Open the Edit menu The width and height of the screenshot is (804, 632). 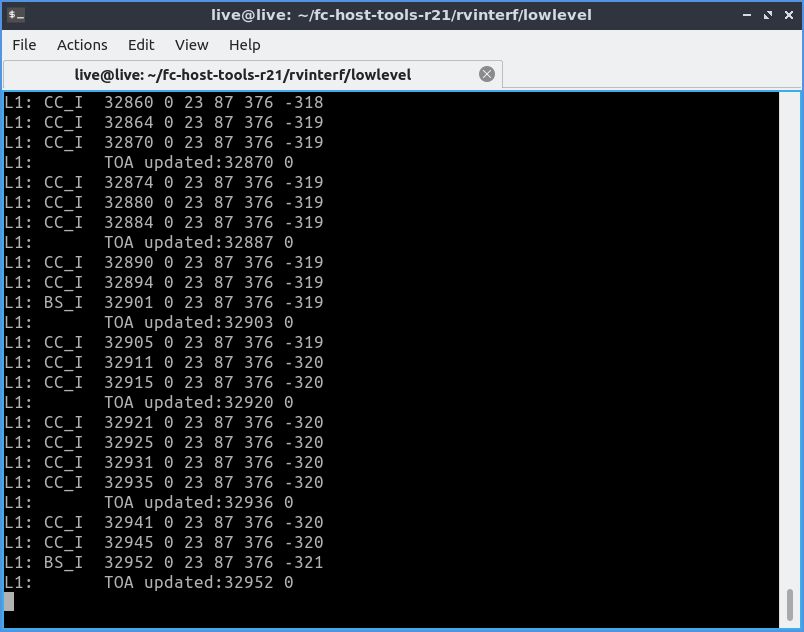141,45
